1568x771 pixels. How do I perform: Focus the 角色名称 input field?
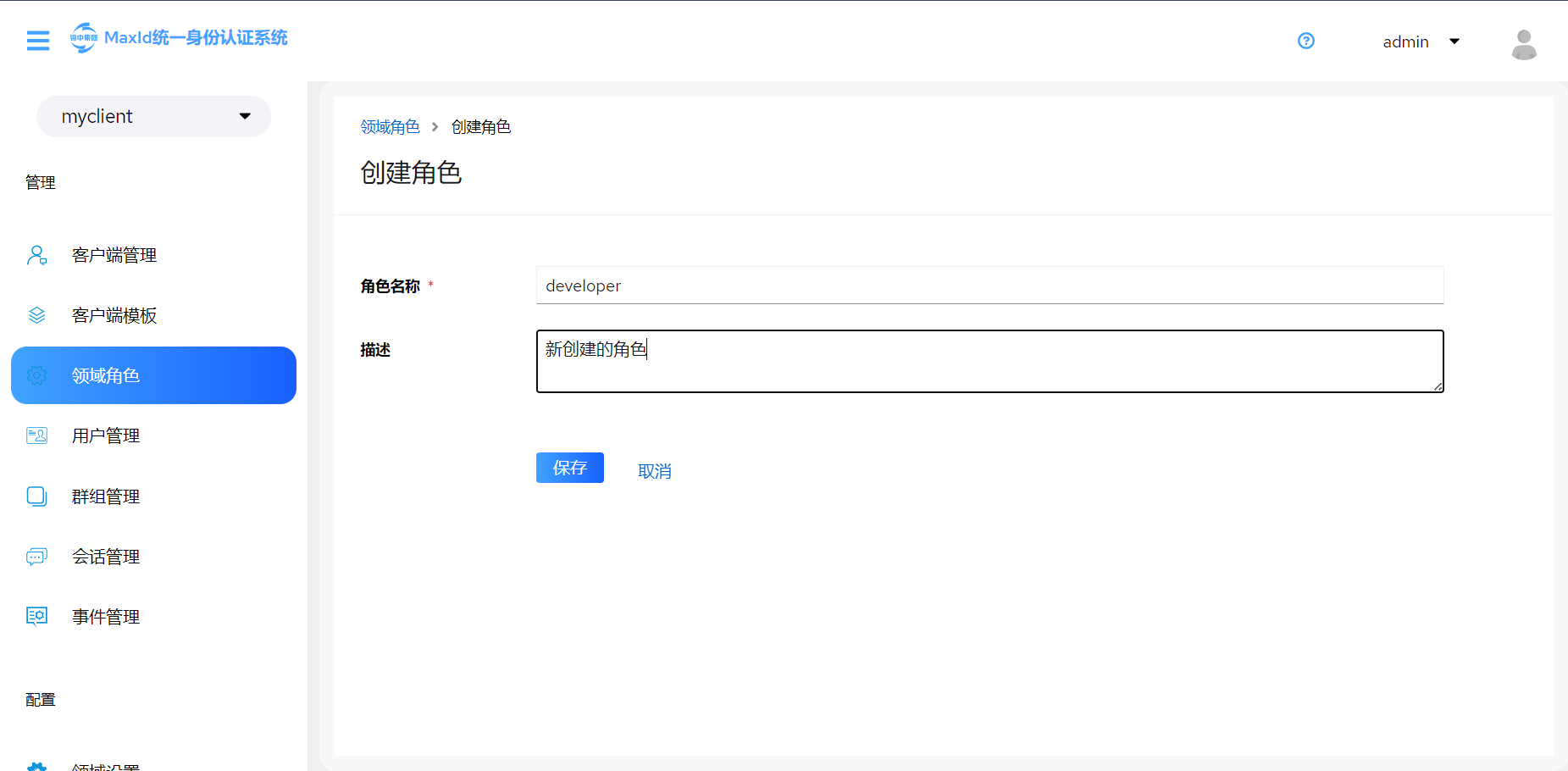pyautogui.click(x=989, y=286)
